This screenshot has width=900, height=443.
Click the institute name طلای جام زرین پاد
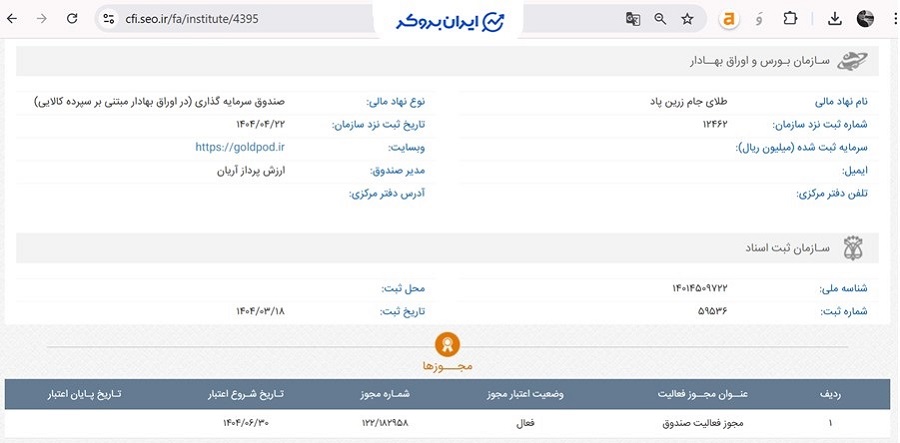click(688, 102)
